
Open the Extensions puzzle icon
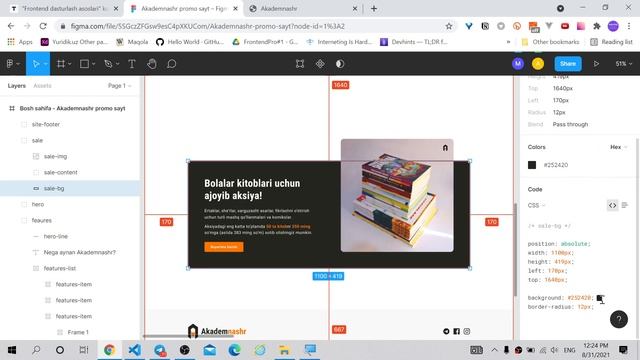(x=597, y=26)
